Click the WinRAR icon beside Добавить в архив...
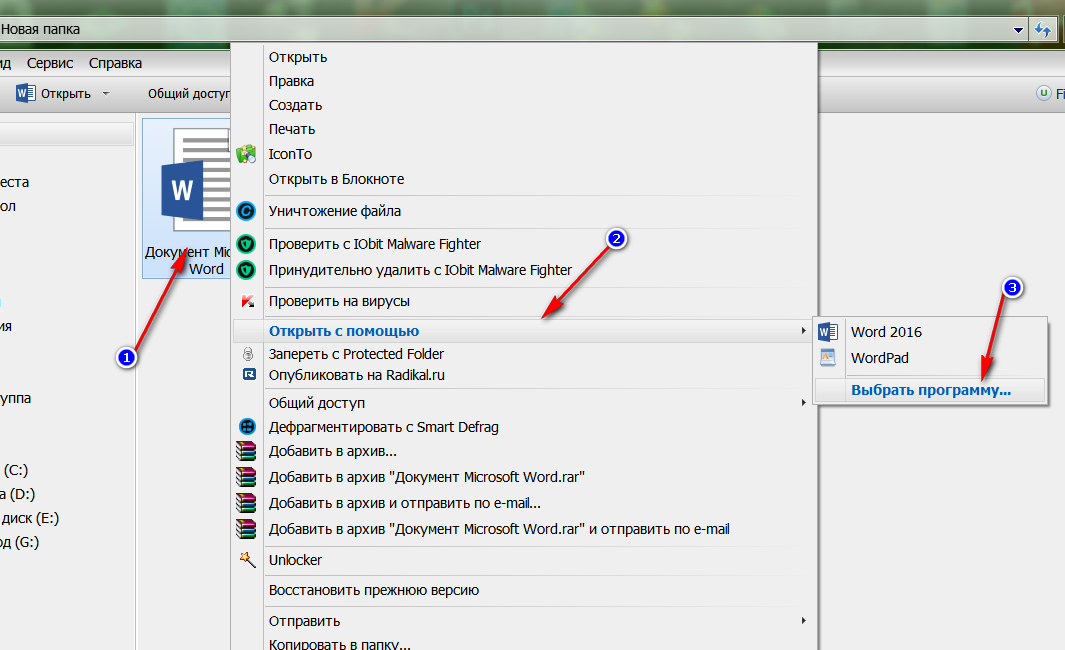Viewport: 1065px width, 650px height. point(246,452)
